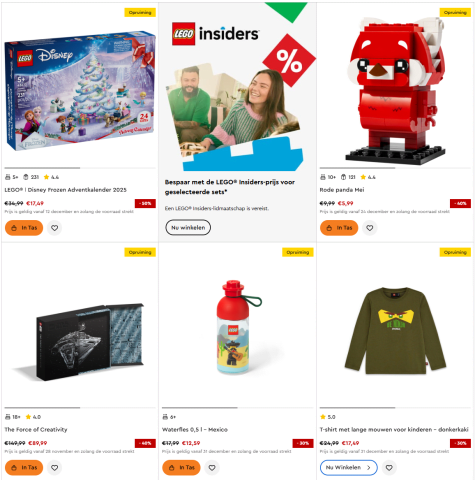Screen dimensions: 475x480
Task: Open the Rode panda Mei product link
Action: pos(342,190)
